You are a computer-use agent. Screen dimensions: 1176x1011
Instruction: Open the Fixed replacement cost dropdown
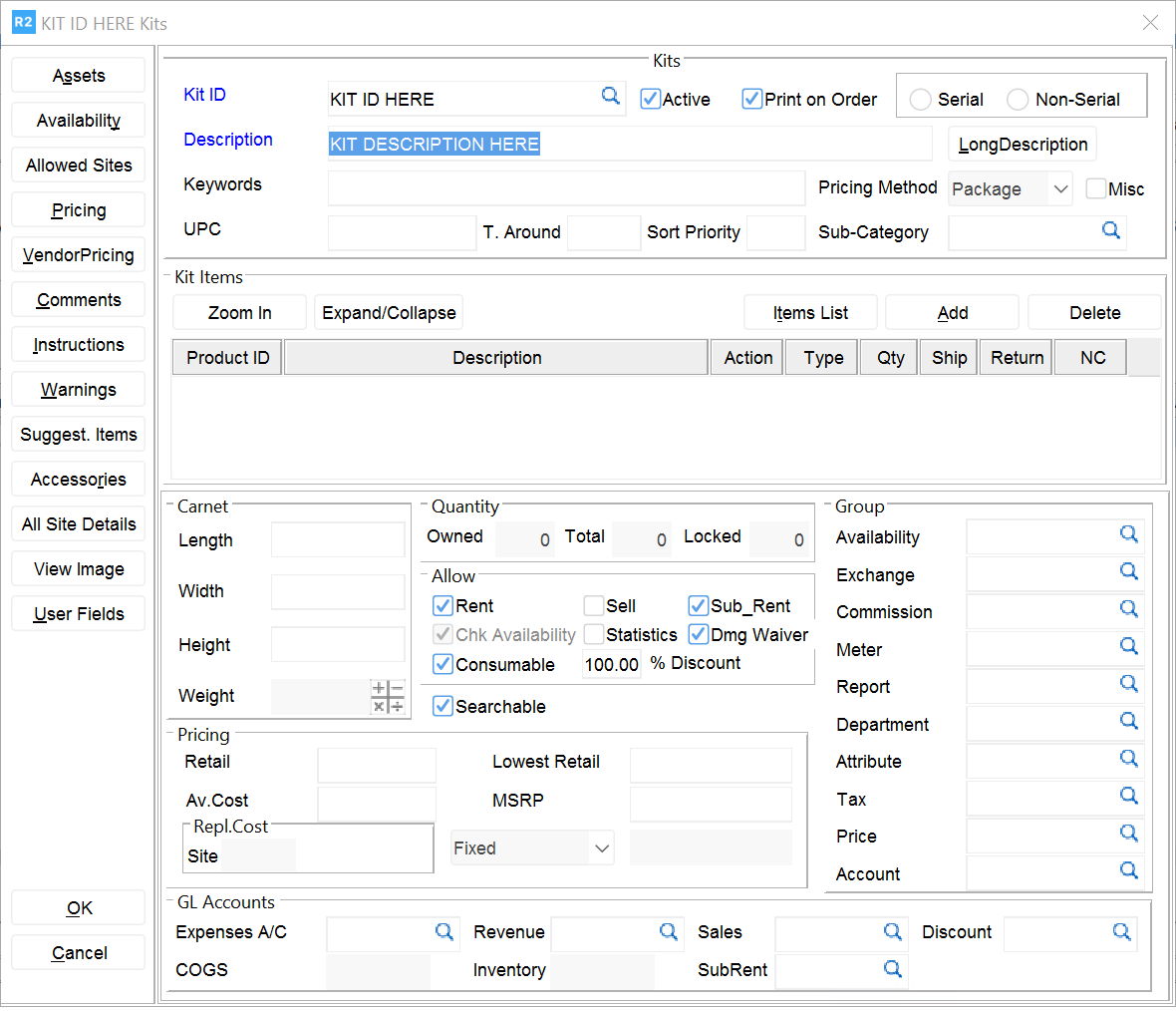(601, 848)
